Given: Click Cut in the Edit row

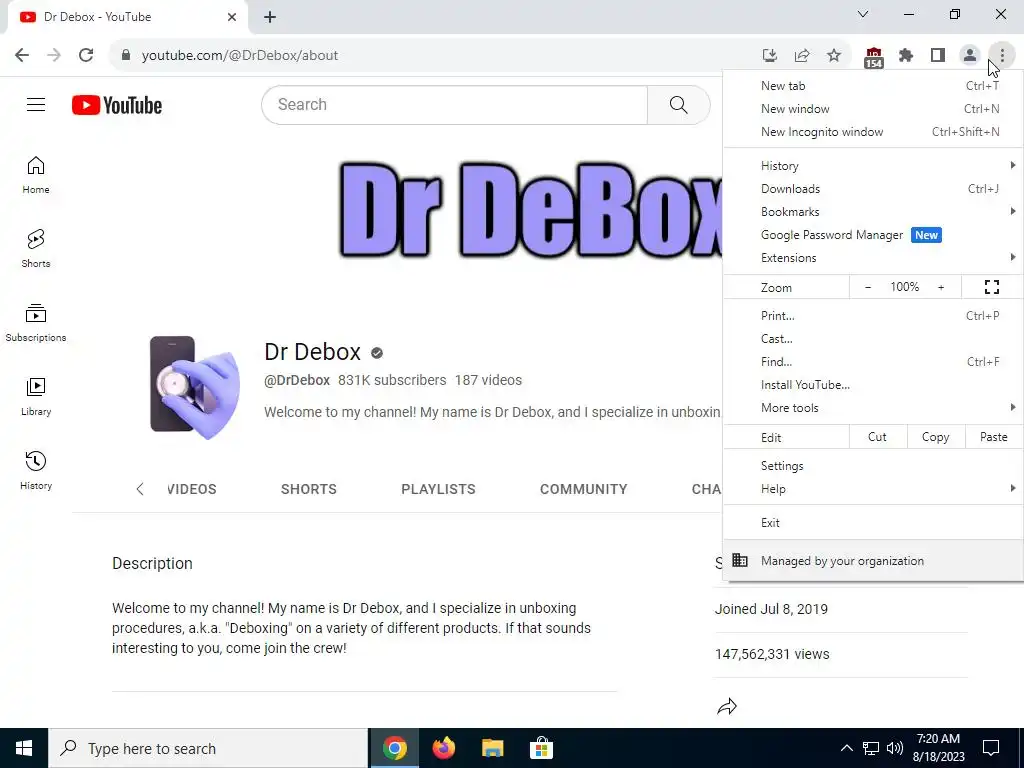Looking at the screenshot, I should 878,437.
